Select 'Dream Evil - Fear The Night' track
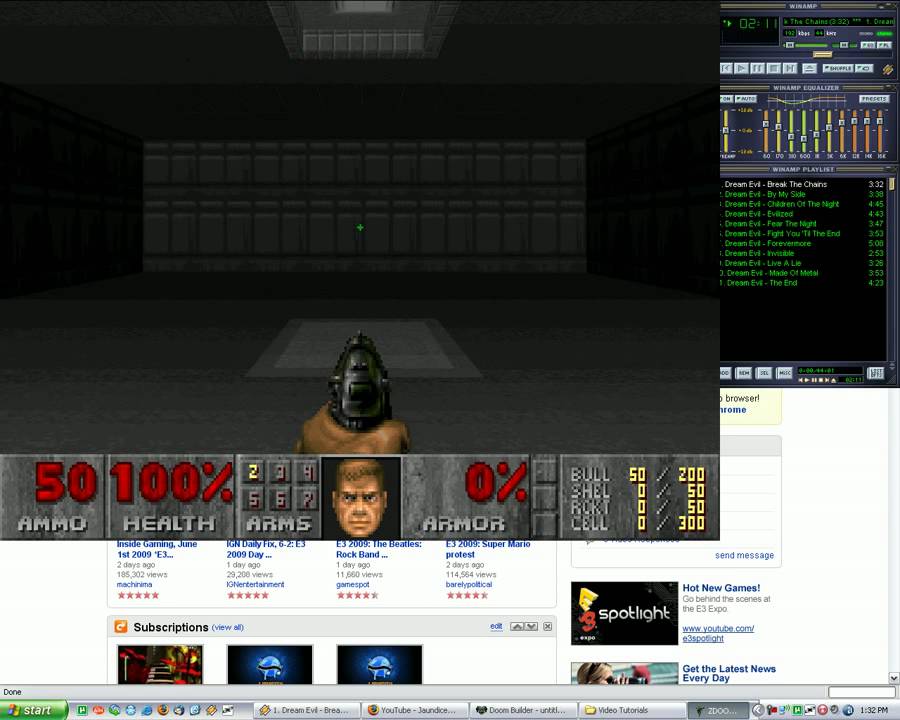The width and height of the screenshot is (900, 720). [802, 224]
